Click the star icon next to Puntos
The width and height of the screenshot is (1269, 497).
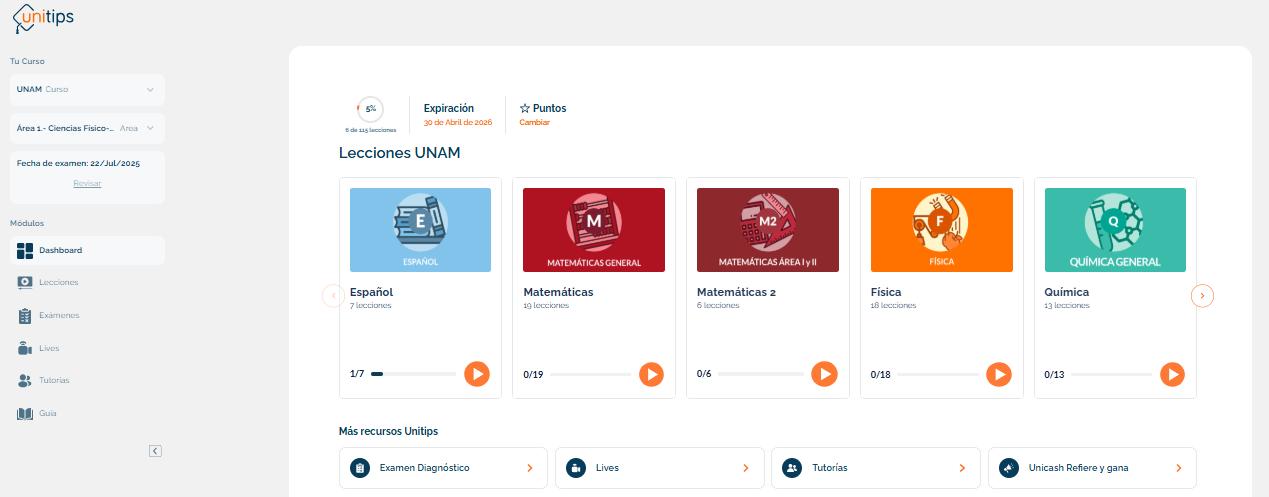point(525,108)
